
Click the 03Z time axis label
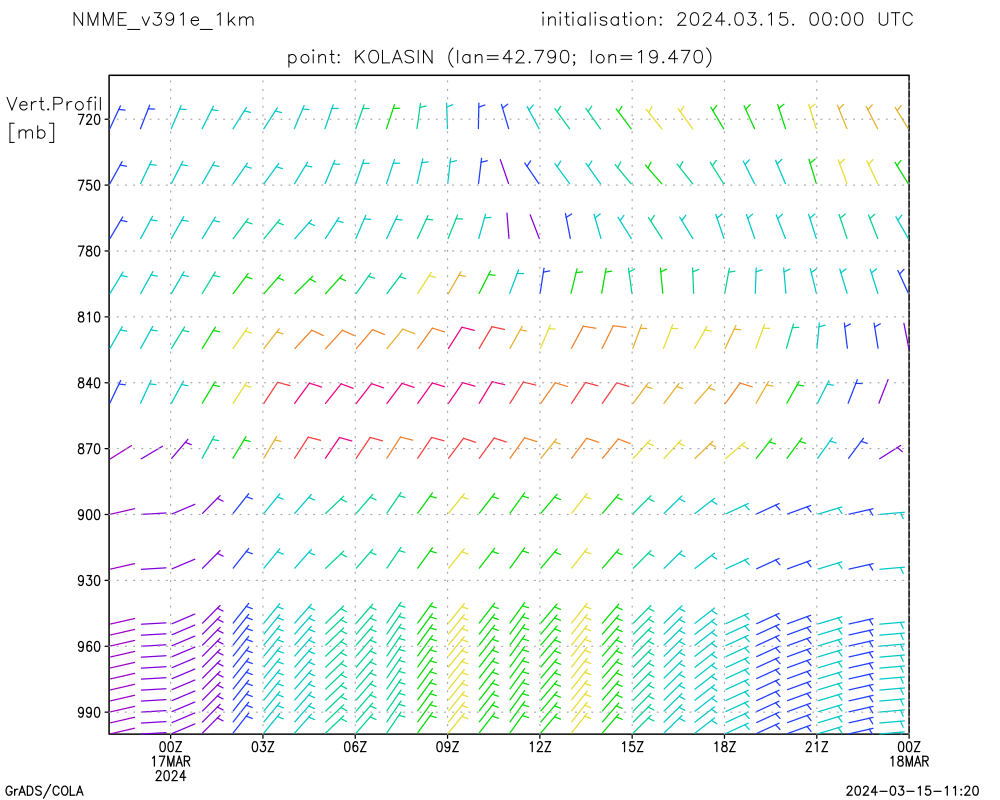point(263,747)
